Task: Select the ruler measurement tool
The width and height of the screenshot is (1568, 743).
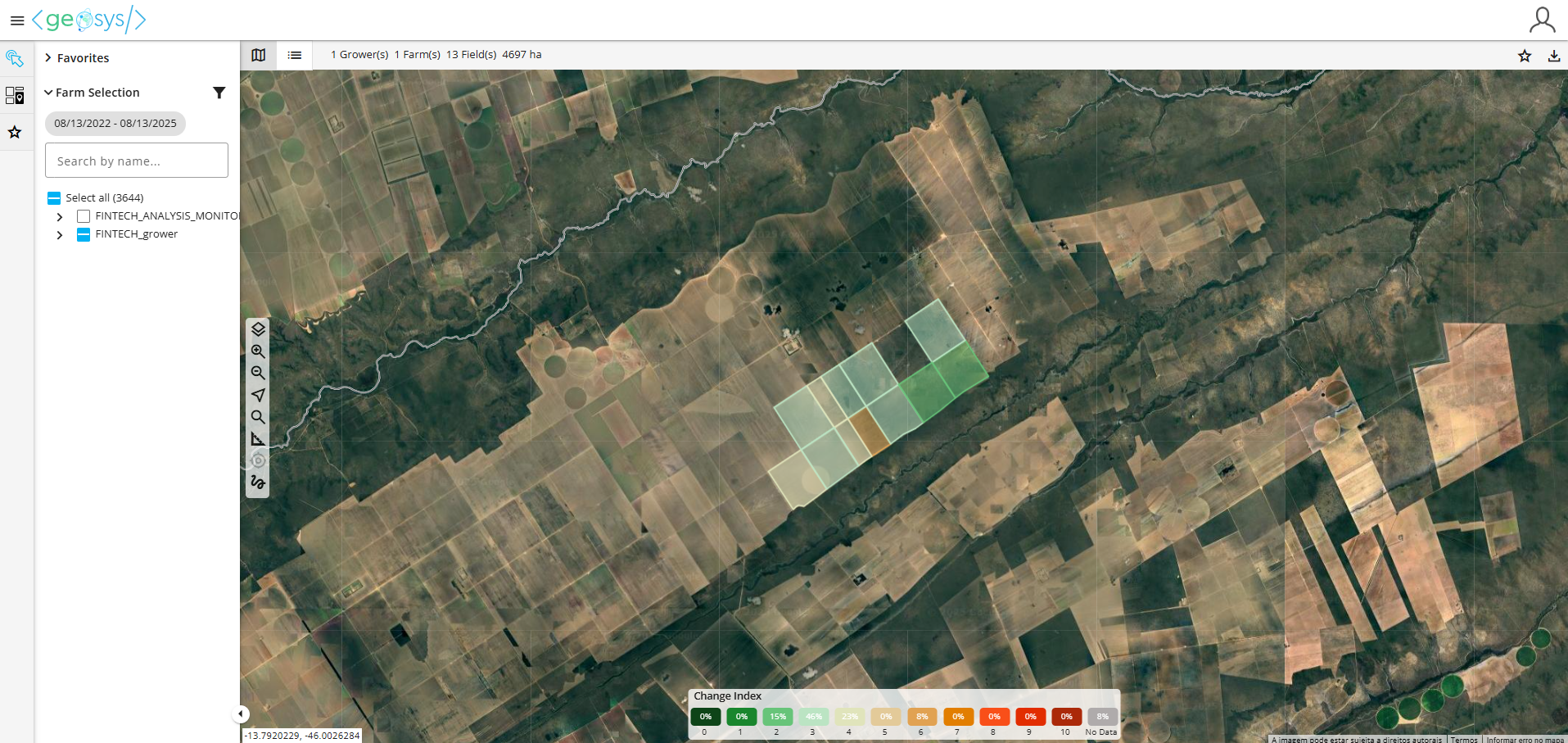Action: (x=258, y=439)
